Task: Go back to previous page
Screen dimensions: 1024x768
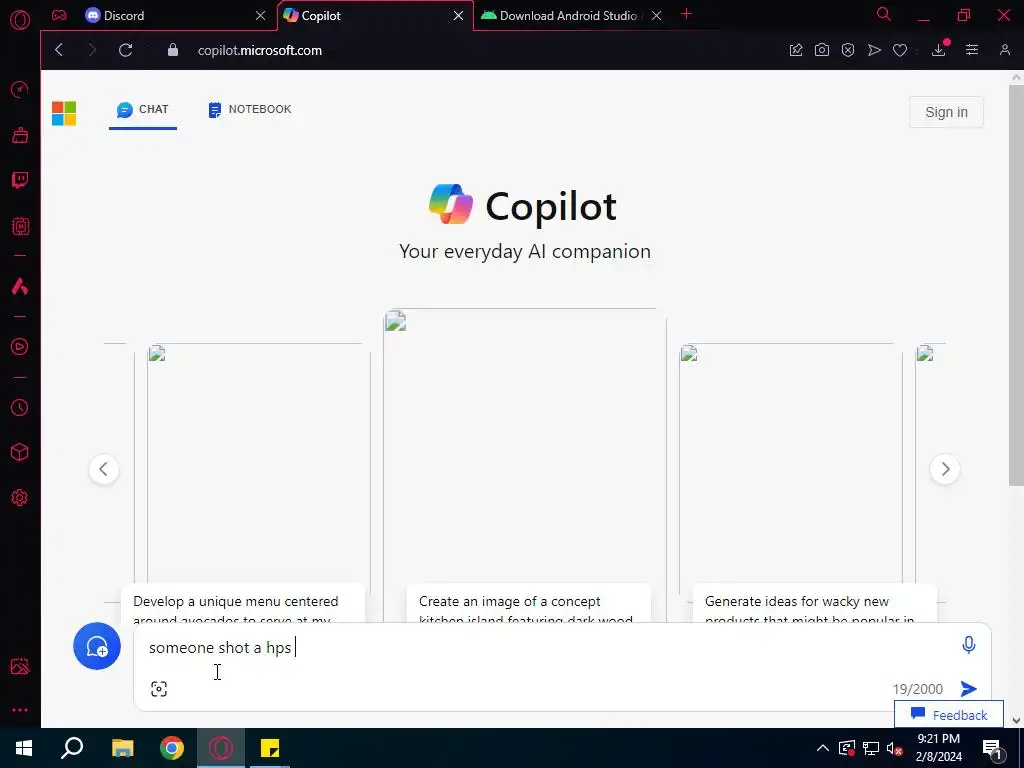Action: pyautogui.click(x=59, y=50)
